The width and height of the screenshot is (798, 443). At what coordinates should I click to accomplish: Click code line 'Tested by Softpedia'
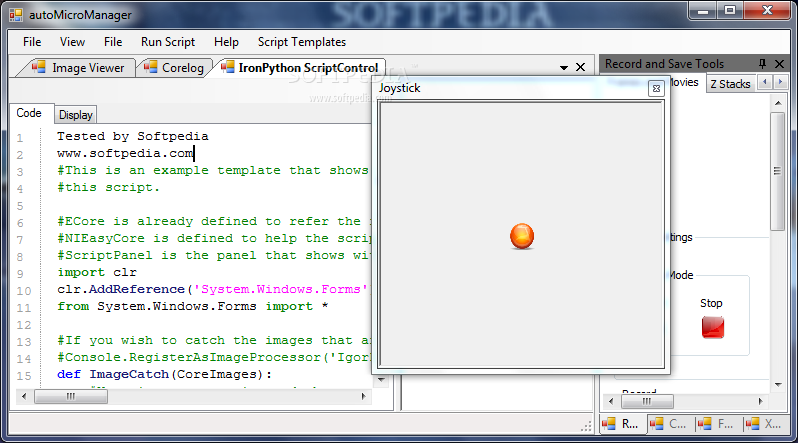tap(132, 136)
